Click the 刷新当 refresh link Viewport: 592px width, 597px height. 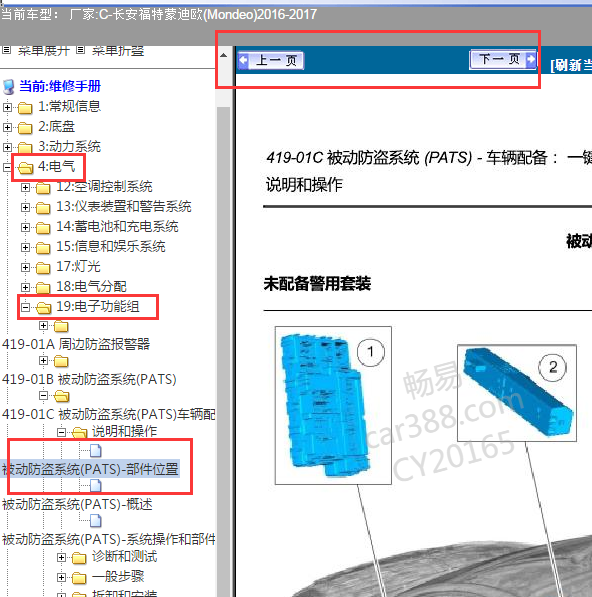point(571,65)
